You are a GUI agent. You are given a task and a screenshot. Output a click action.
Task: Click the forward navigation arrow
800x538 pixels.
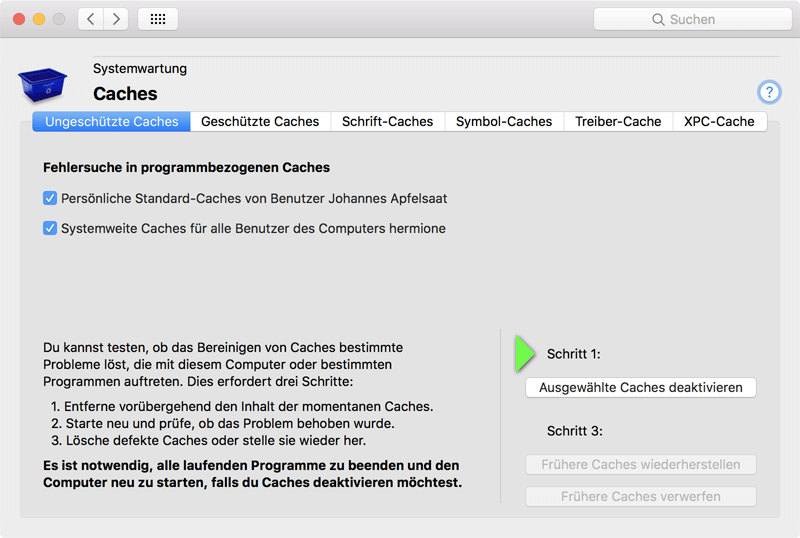click(x=116, y=19)
